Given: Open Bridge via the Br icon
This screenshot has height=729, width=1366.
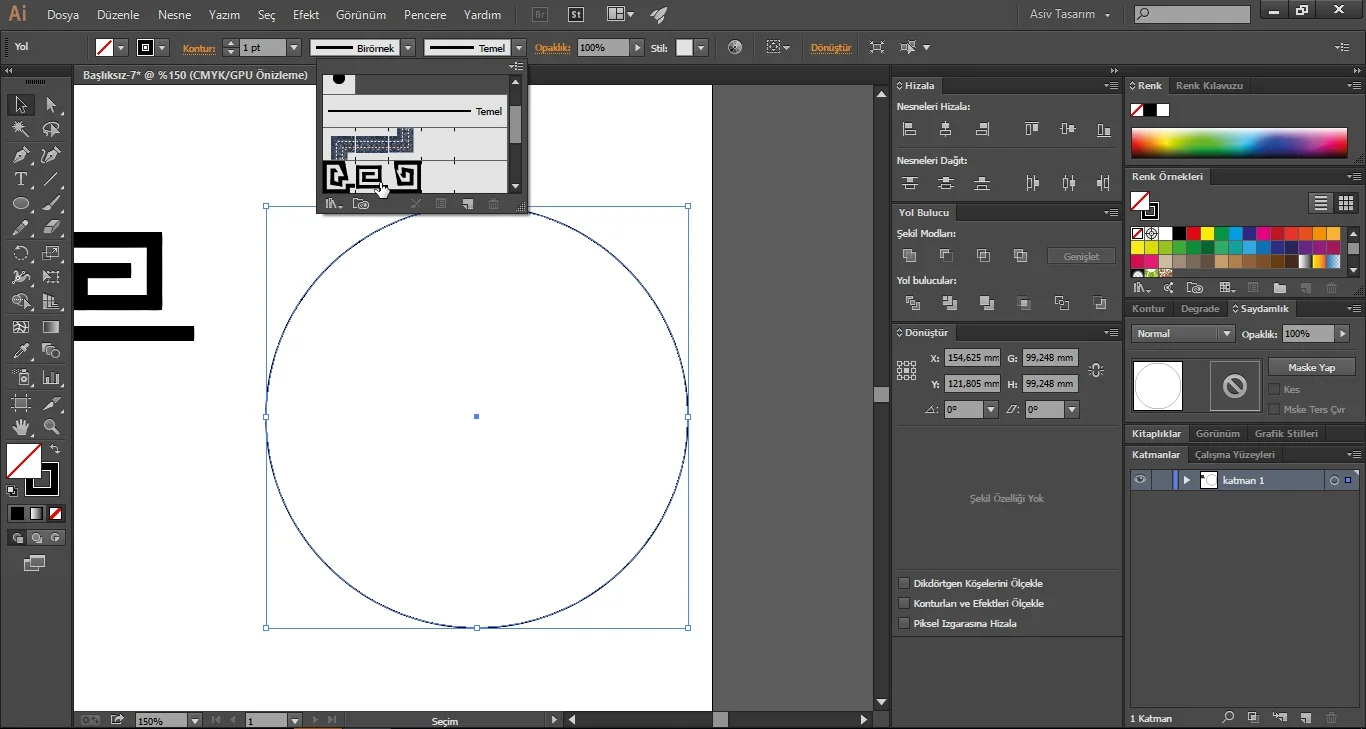Looking at the screenshot, I should (x=540, y=15).
